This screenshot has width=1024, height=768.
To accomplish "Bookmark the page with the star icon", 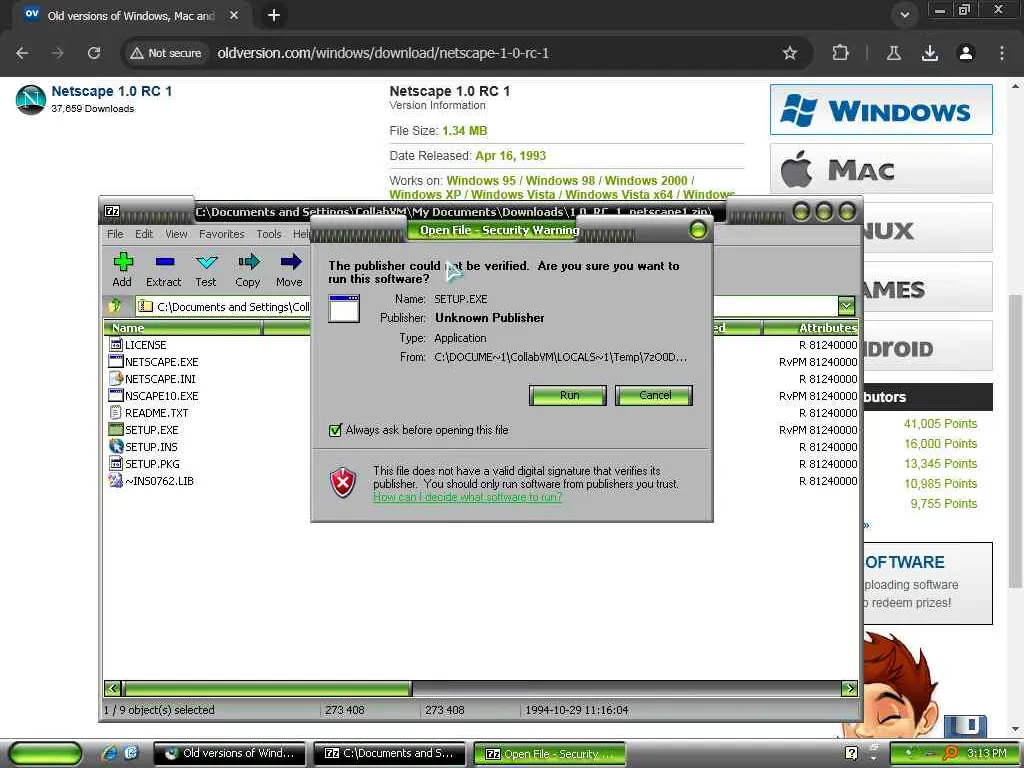I will (790, 53).
